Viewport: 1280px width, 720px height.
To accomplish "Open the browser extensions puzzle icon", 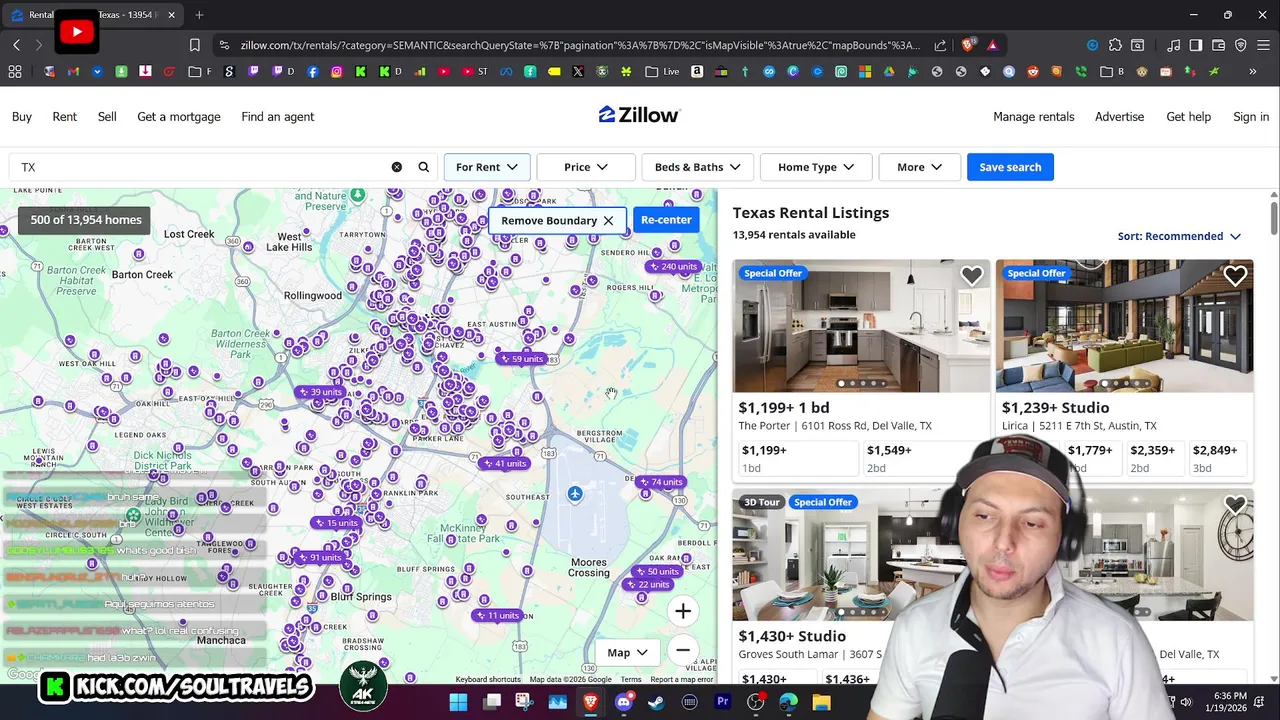I will click(x=1115, y=45).
